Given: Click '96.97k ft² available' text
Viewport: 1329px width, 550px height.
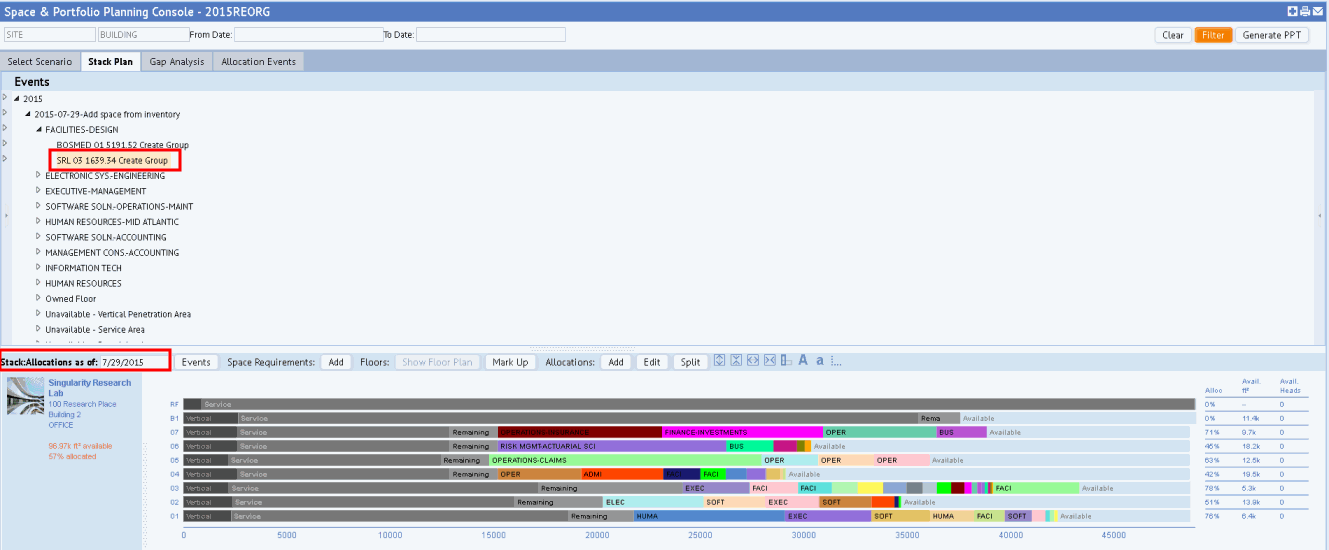Looking at the screenshot, I should point(80,446).
